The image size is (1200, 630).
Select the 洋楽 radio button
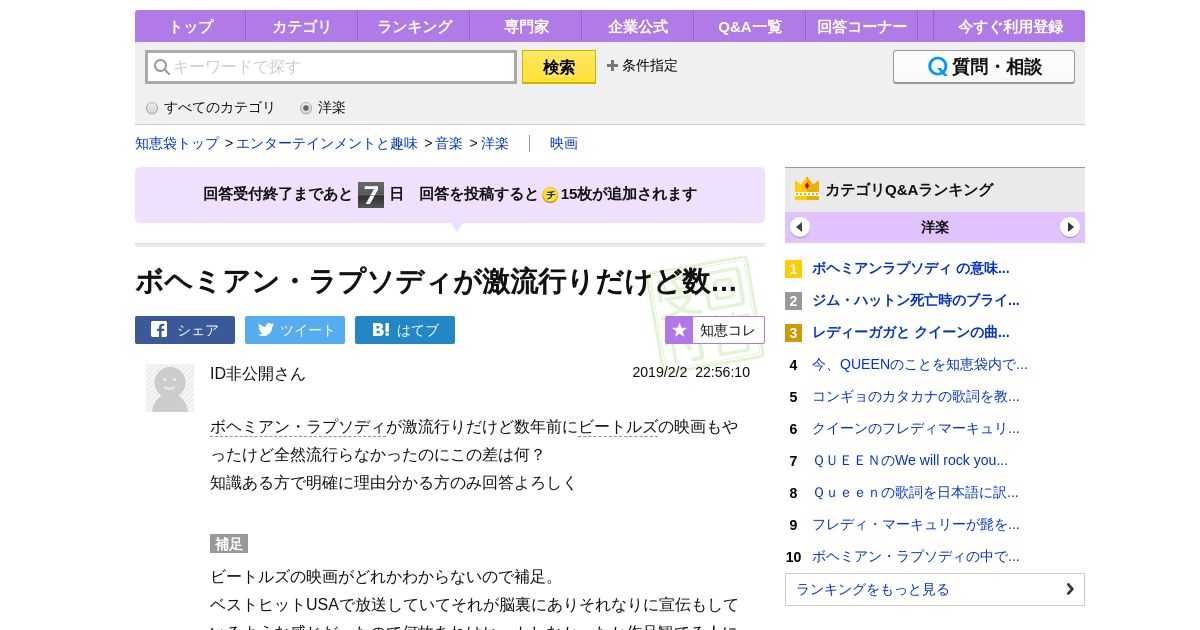point(306,108)
